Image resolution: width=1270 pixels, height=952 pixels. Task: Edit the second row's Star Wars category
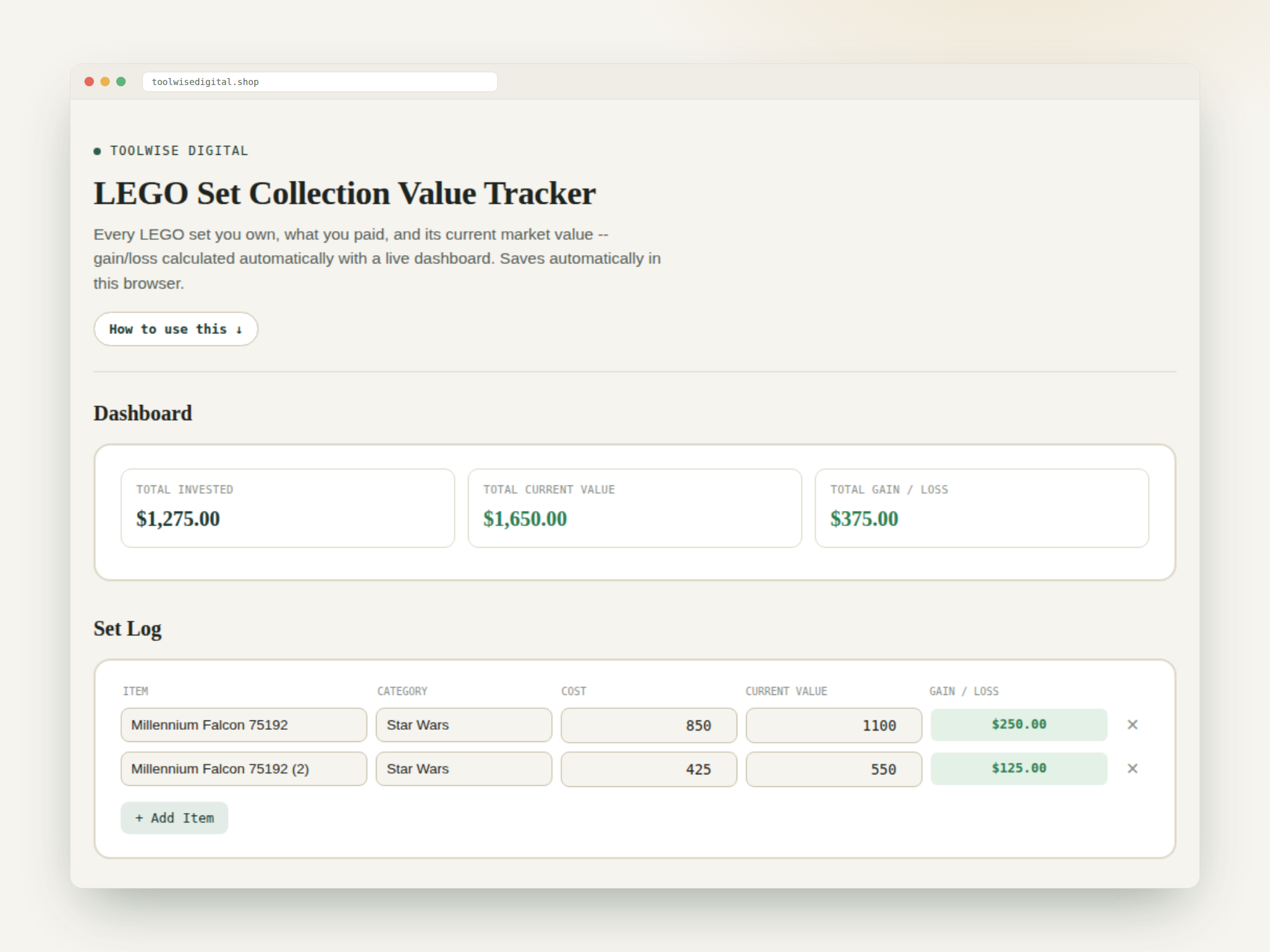pyautogui.click(x=464, y=769)
